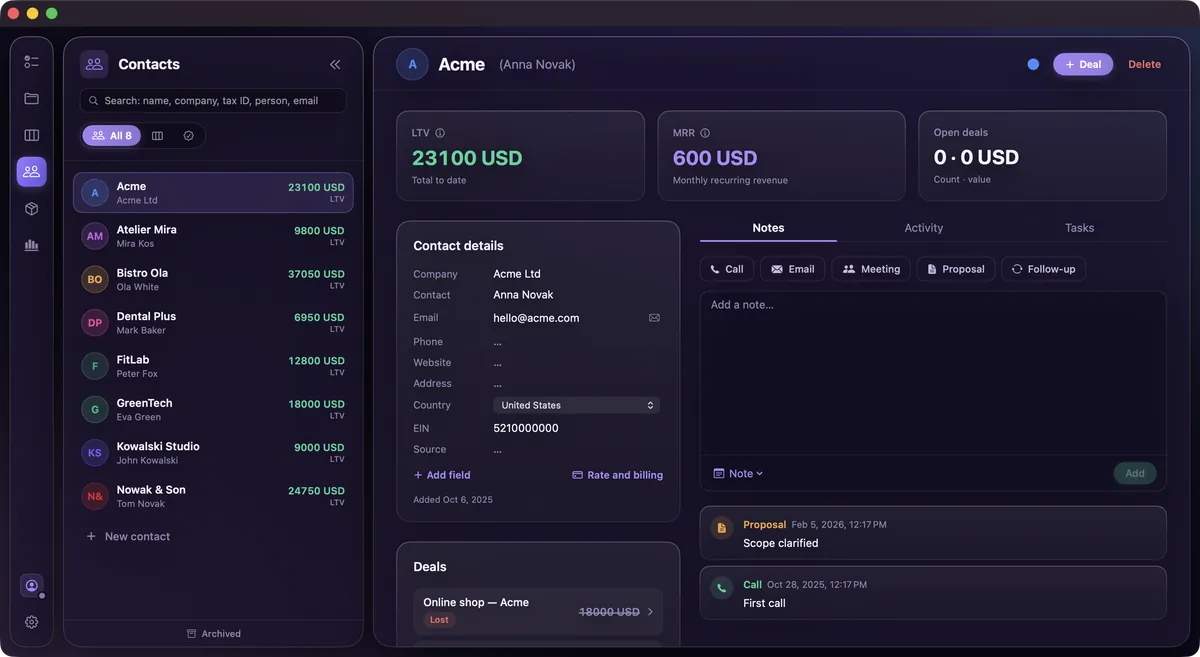This screenshot has width=1200, height=657.
Task: Click the Call quick note button
Action: click(x=727, y=269)
